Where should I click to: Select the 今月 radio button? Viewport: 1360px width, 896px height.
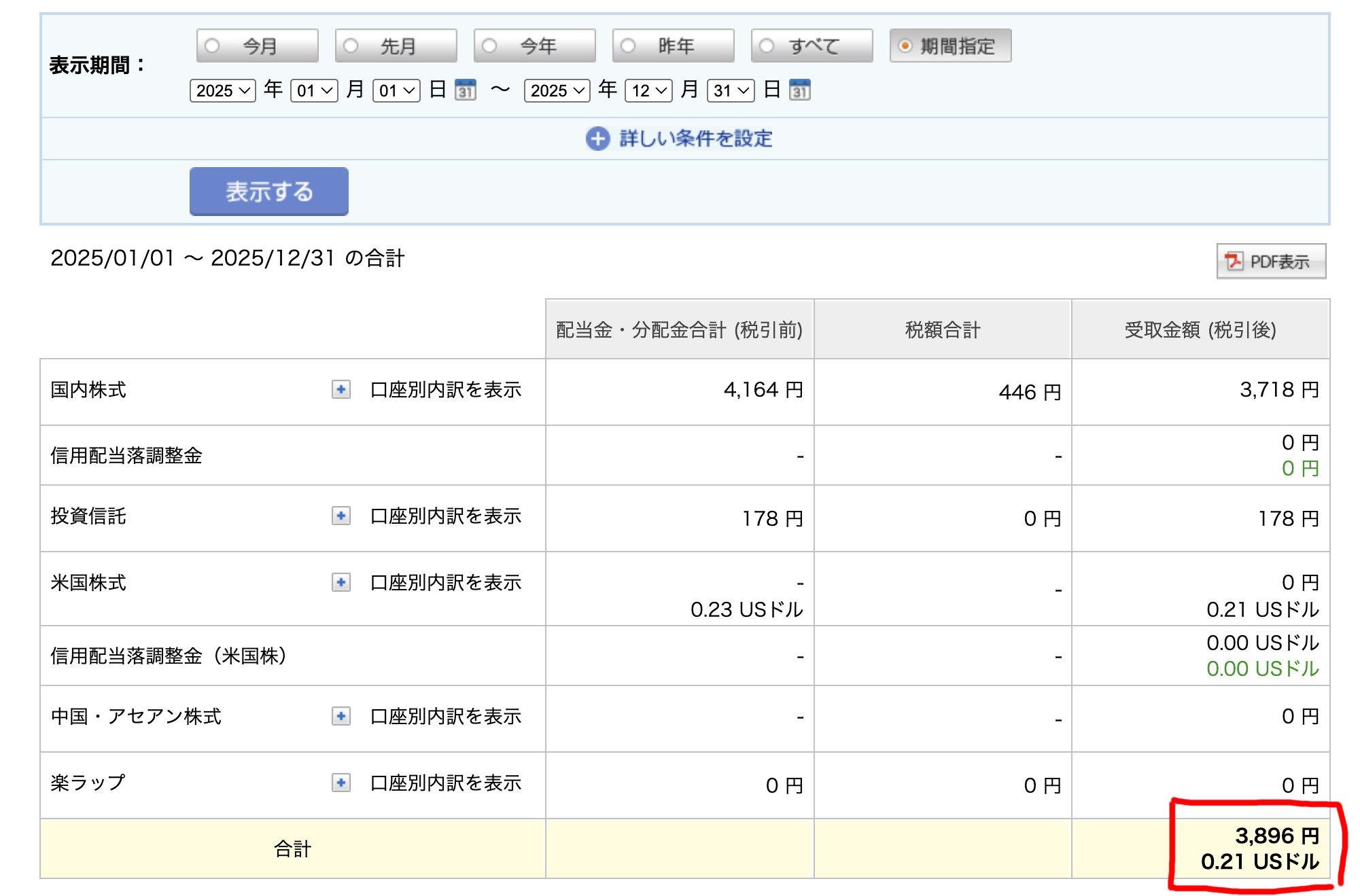tap(213, 46)
